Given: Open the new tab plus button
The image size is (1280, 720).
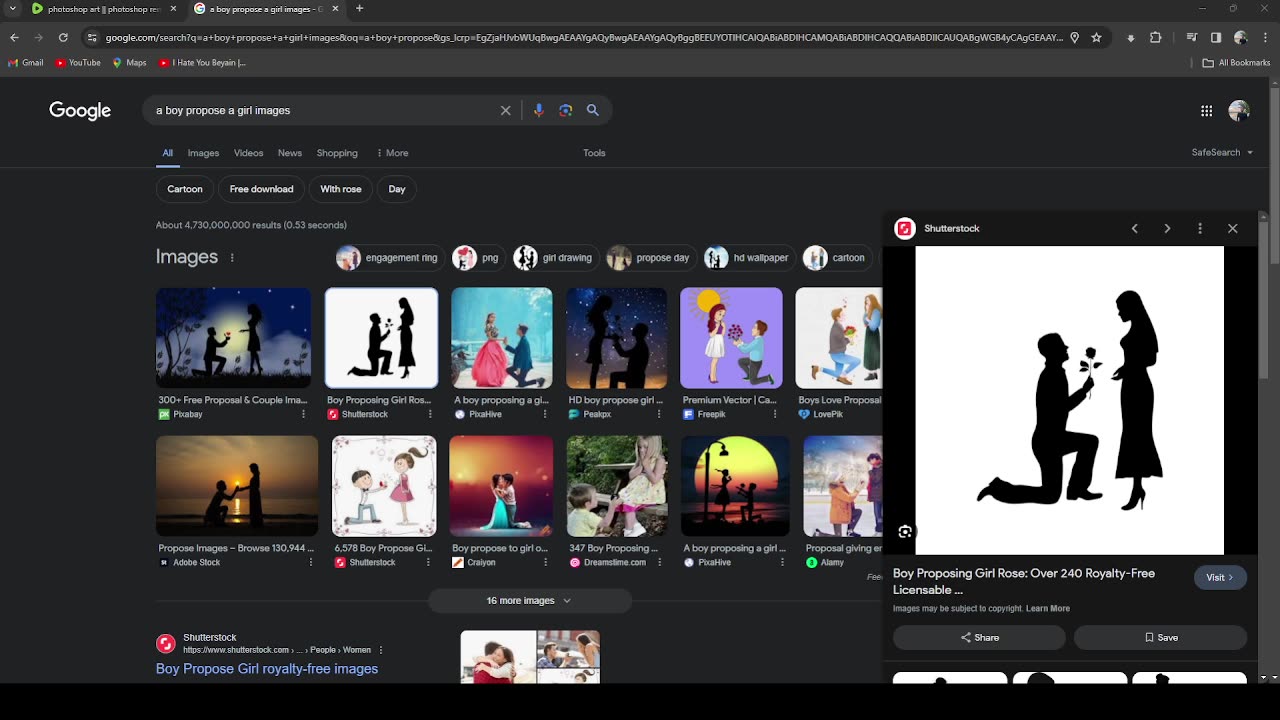Looking at the screenshot, I should (x=359, y=9).
